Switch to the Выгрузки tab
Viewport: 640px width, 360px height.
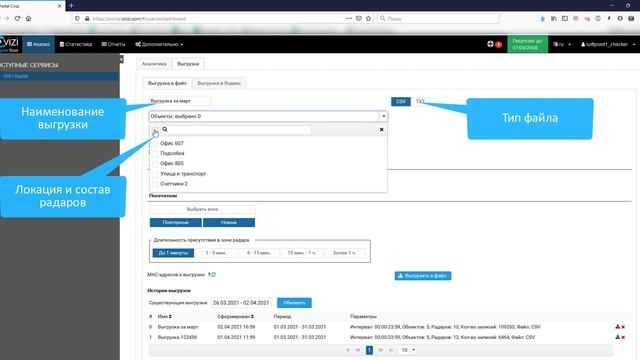coord(188,64)
